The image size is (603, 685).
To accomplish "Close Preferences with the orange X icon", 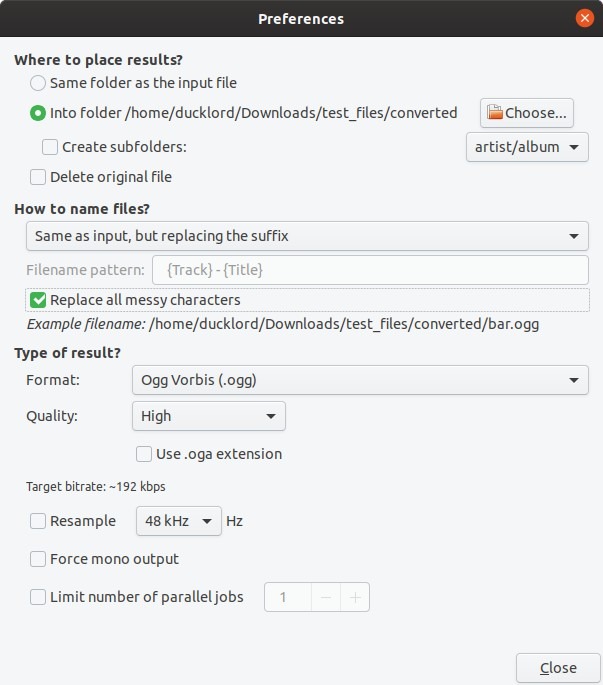I will coord(585,18).
